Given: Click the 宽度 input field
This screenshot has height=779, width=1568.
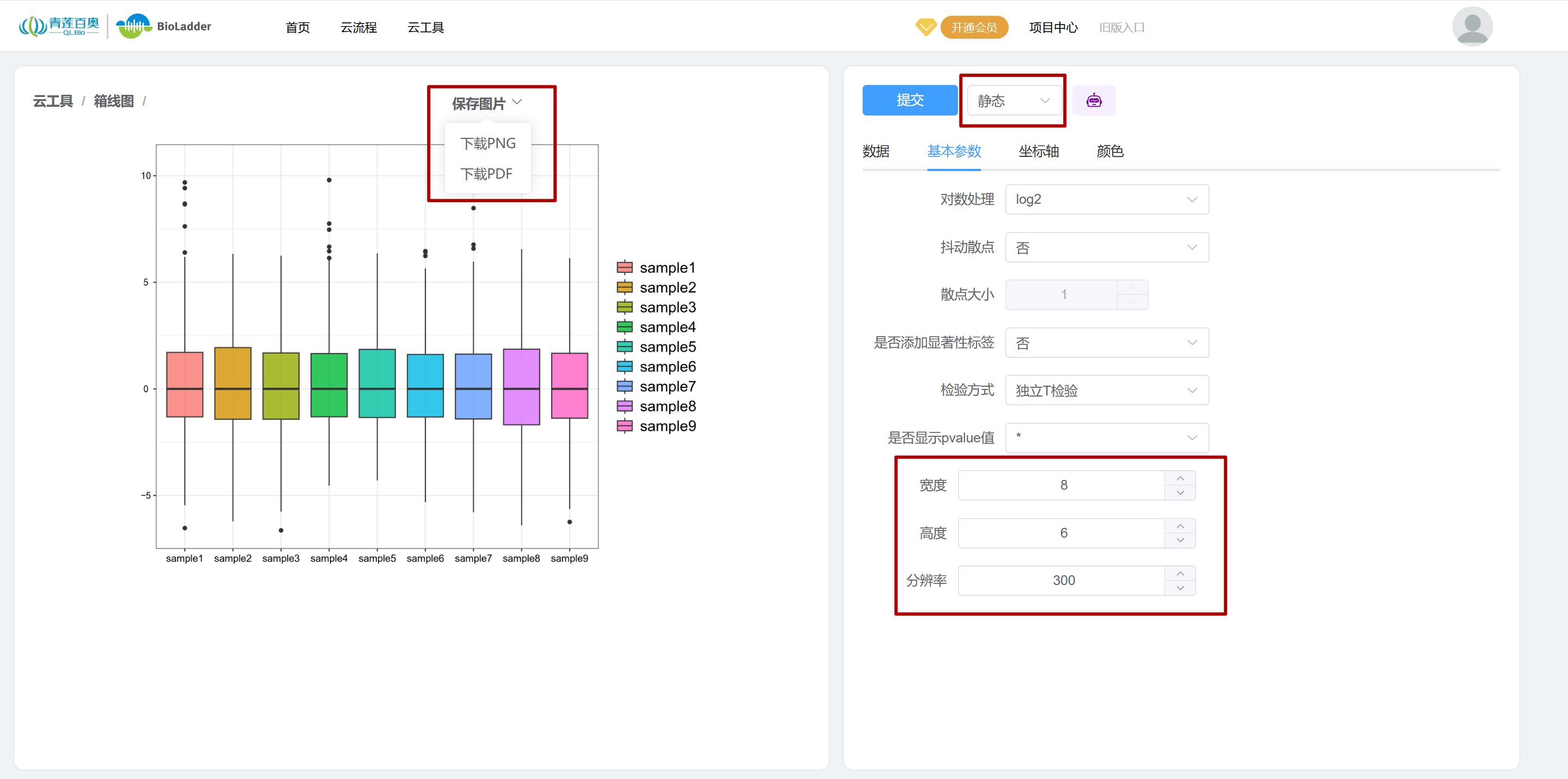Looking at the screenshot, I should [x=1062, y=485].
